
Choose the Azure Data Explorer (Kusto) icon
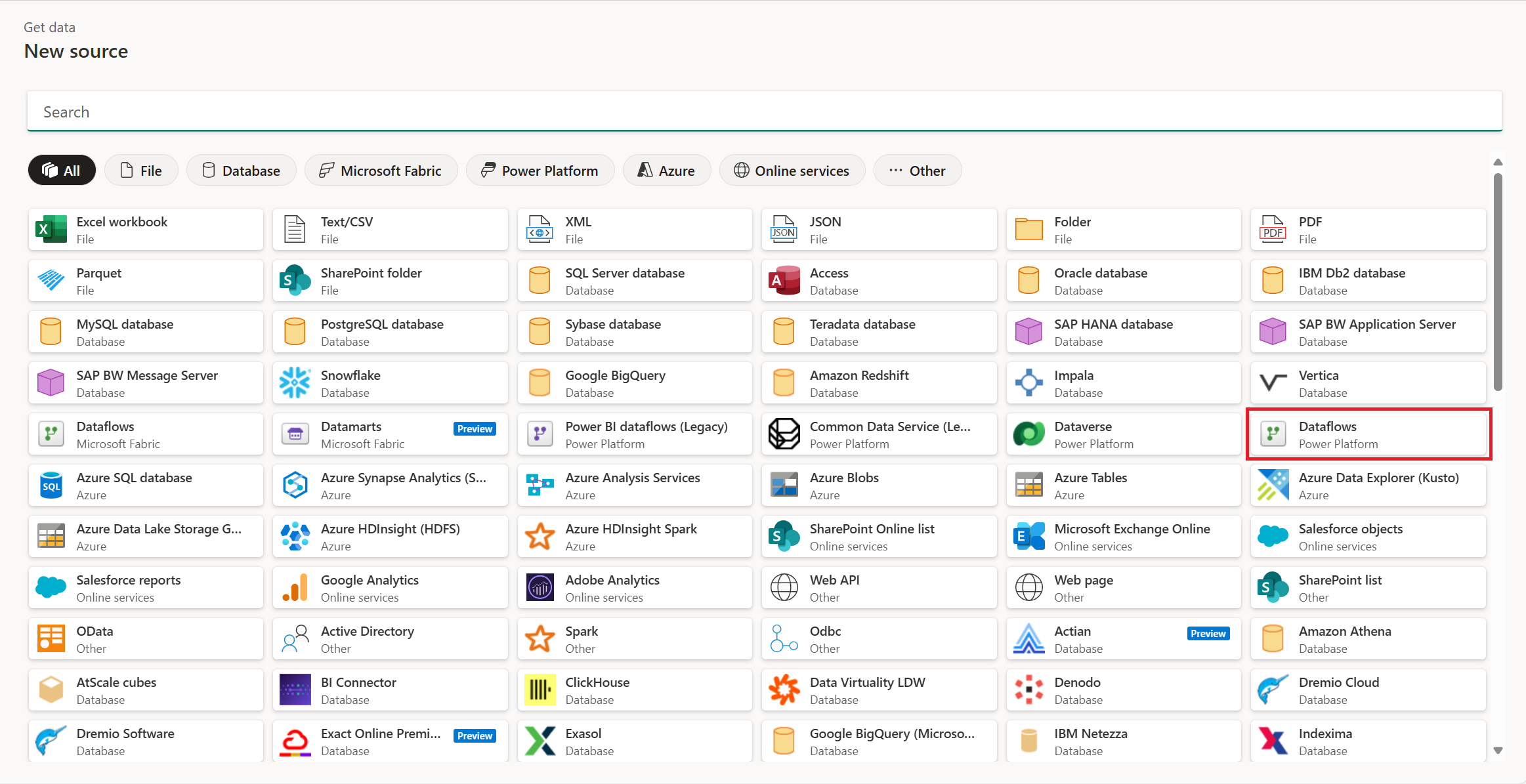click(x=1273, y=485)
